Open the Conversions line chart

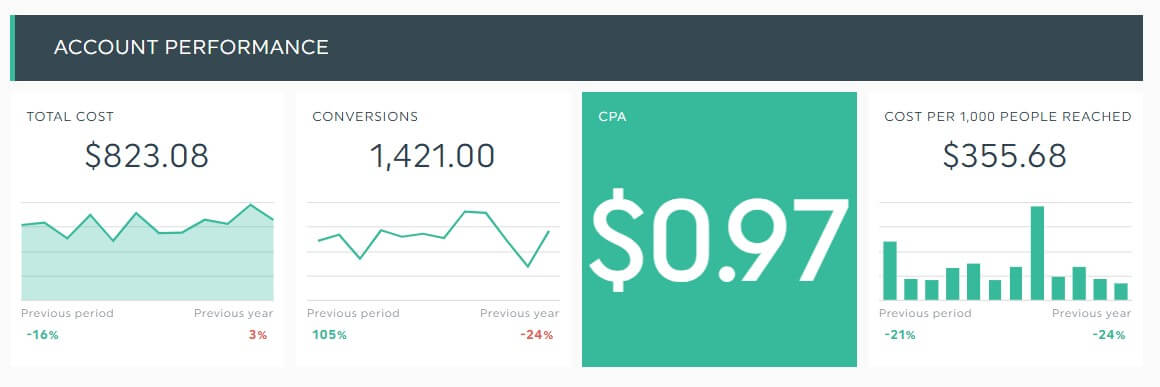tap(434, 251)
